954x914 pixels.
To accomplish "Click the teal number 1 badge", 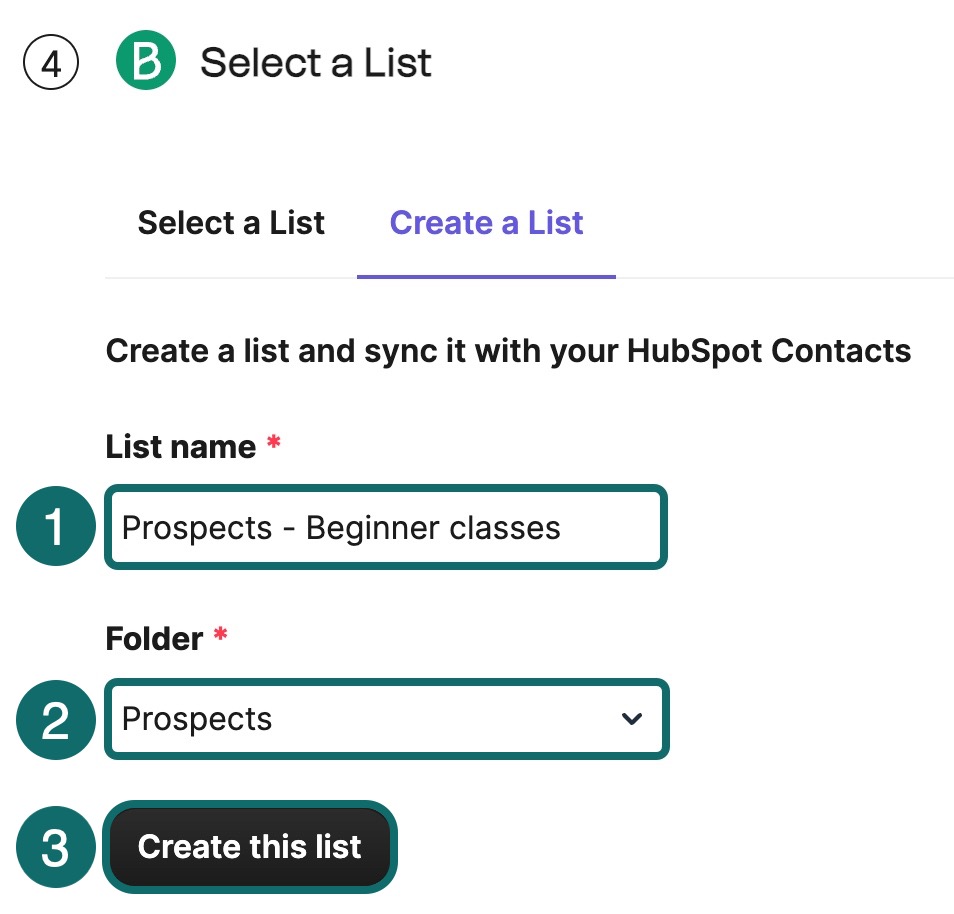I will tap(55, 527).
